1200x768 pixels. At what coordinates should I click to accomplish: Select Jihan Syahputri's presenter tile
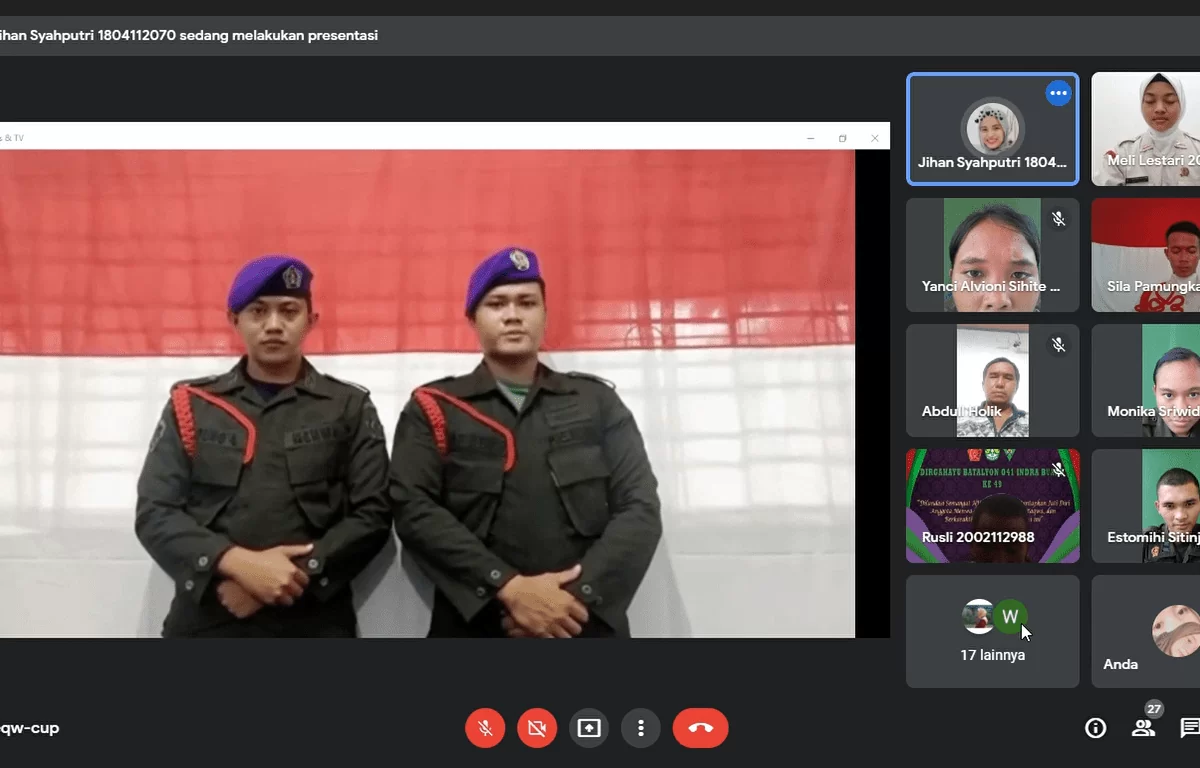click(x=993, y=129)
